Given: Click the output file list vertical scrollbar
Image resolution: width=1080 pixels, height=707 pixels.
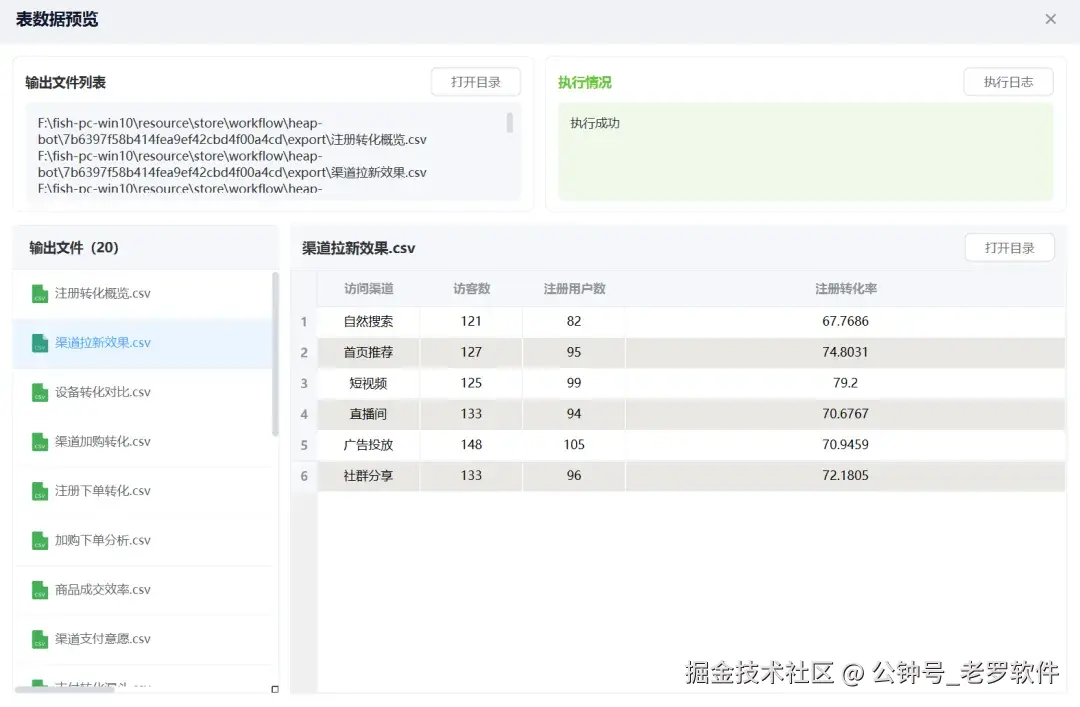Looking at the screenshot, I should point(276,354).
